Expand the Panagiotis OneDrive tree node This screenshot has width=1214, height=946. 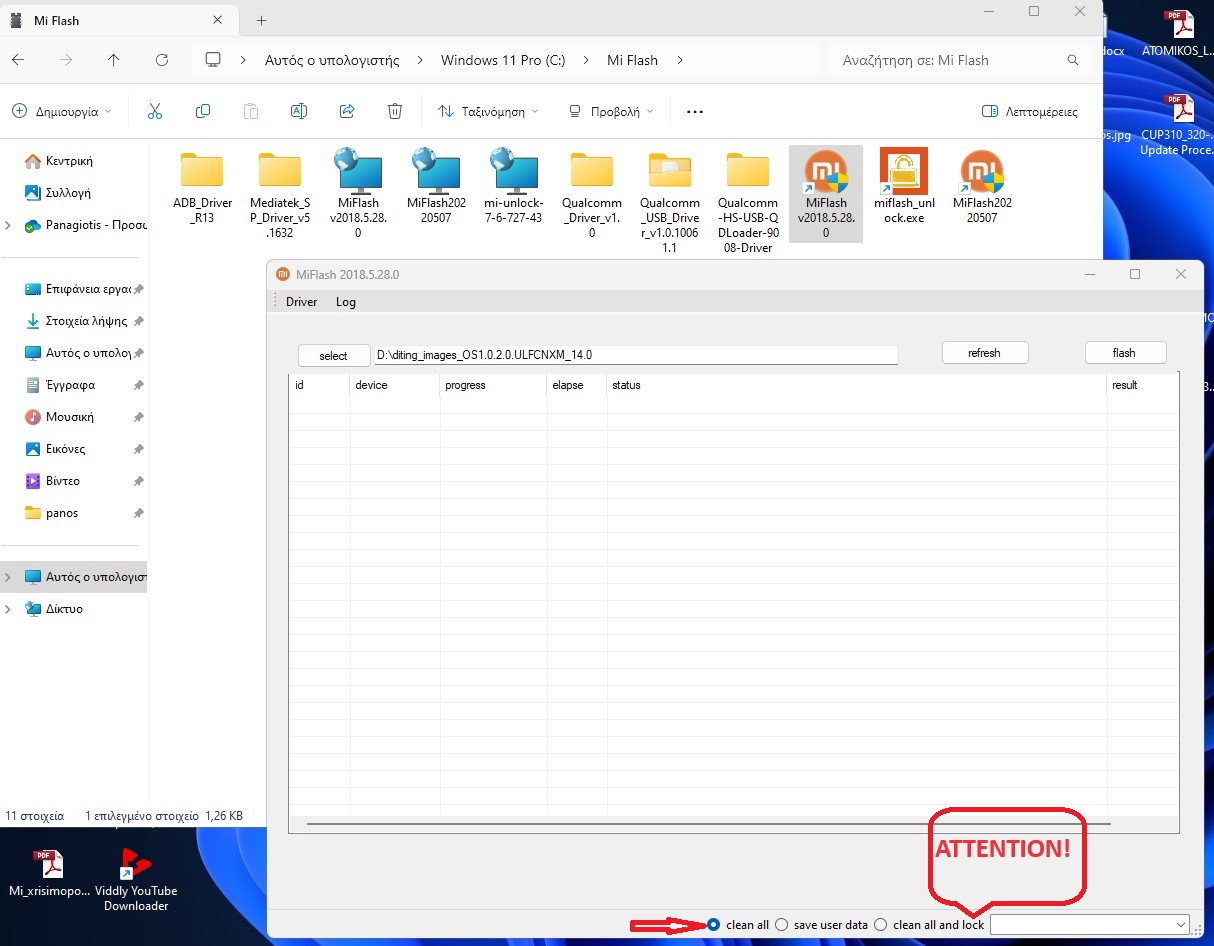[x=9, y=225]
